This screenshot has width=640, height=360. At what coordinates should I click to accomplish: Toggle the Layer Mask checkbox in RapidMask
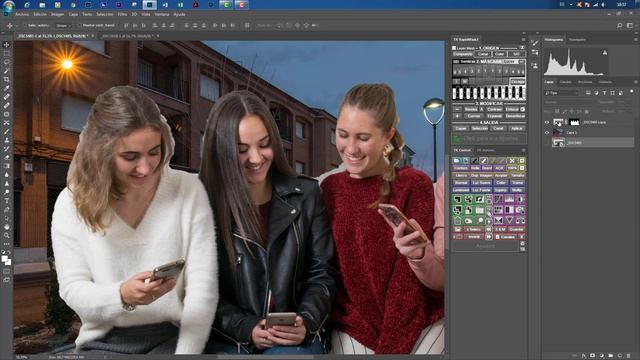[454, 48]
